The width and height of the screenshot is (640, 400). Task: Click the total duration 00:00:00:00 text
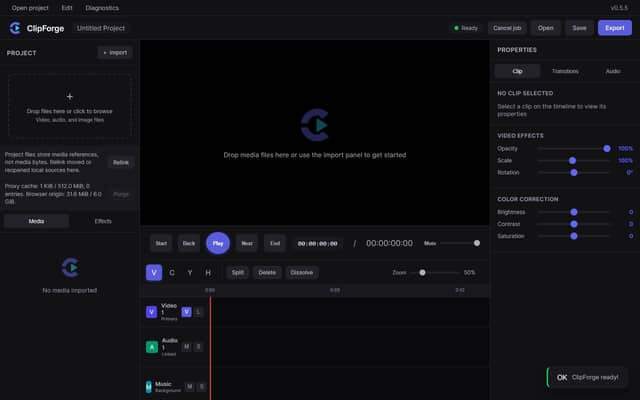389,243
